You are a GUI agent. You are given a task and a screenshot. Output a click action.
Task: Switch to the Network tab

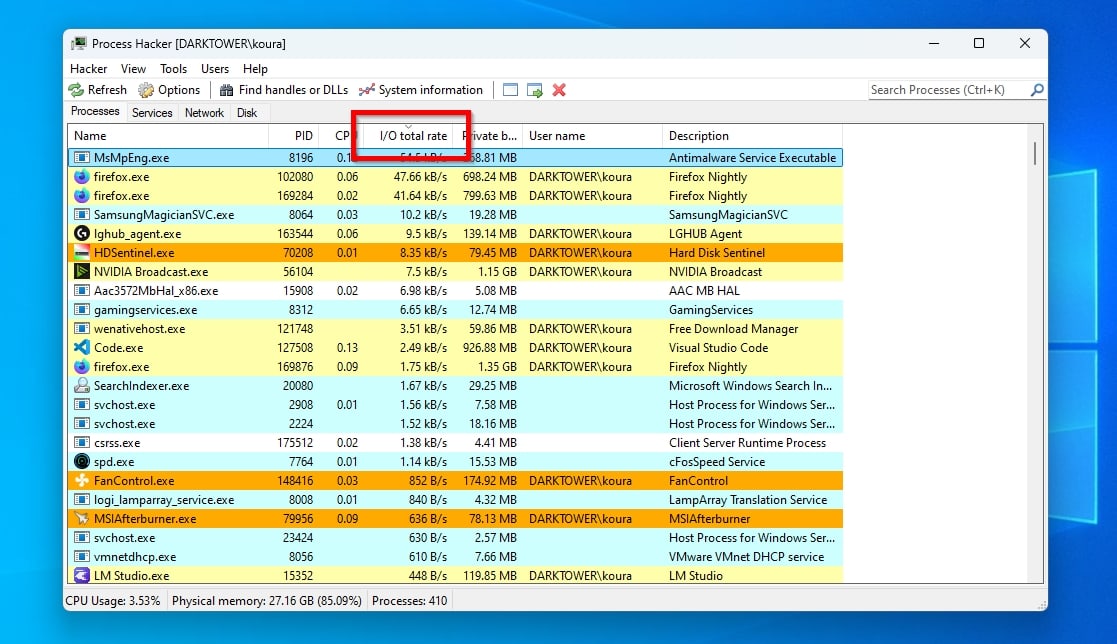tap(204, 113)
